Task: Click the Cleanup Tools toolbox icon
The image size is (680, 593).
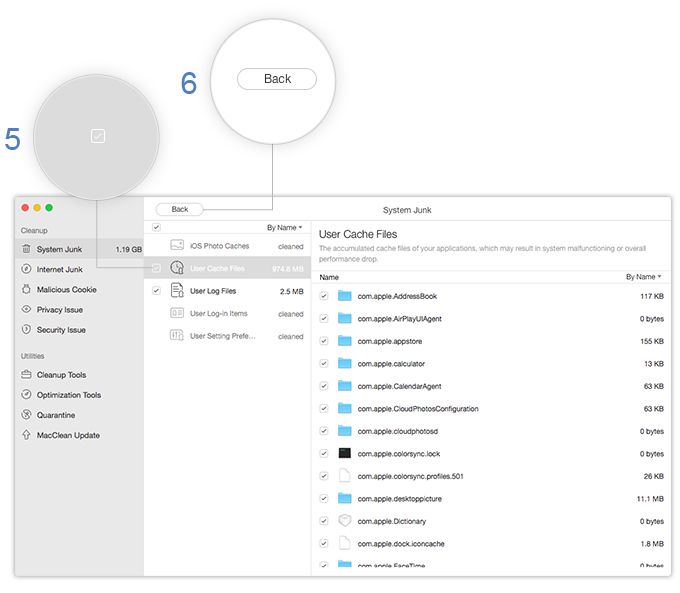Action: click(26, 374)
